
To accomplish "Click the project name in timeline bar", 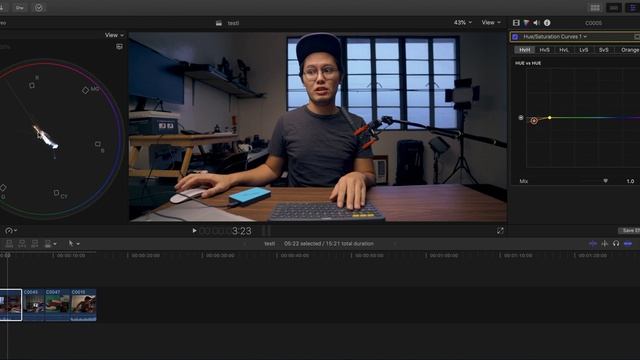I will pyautogui.click(x=269, y=244).
